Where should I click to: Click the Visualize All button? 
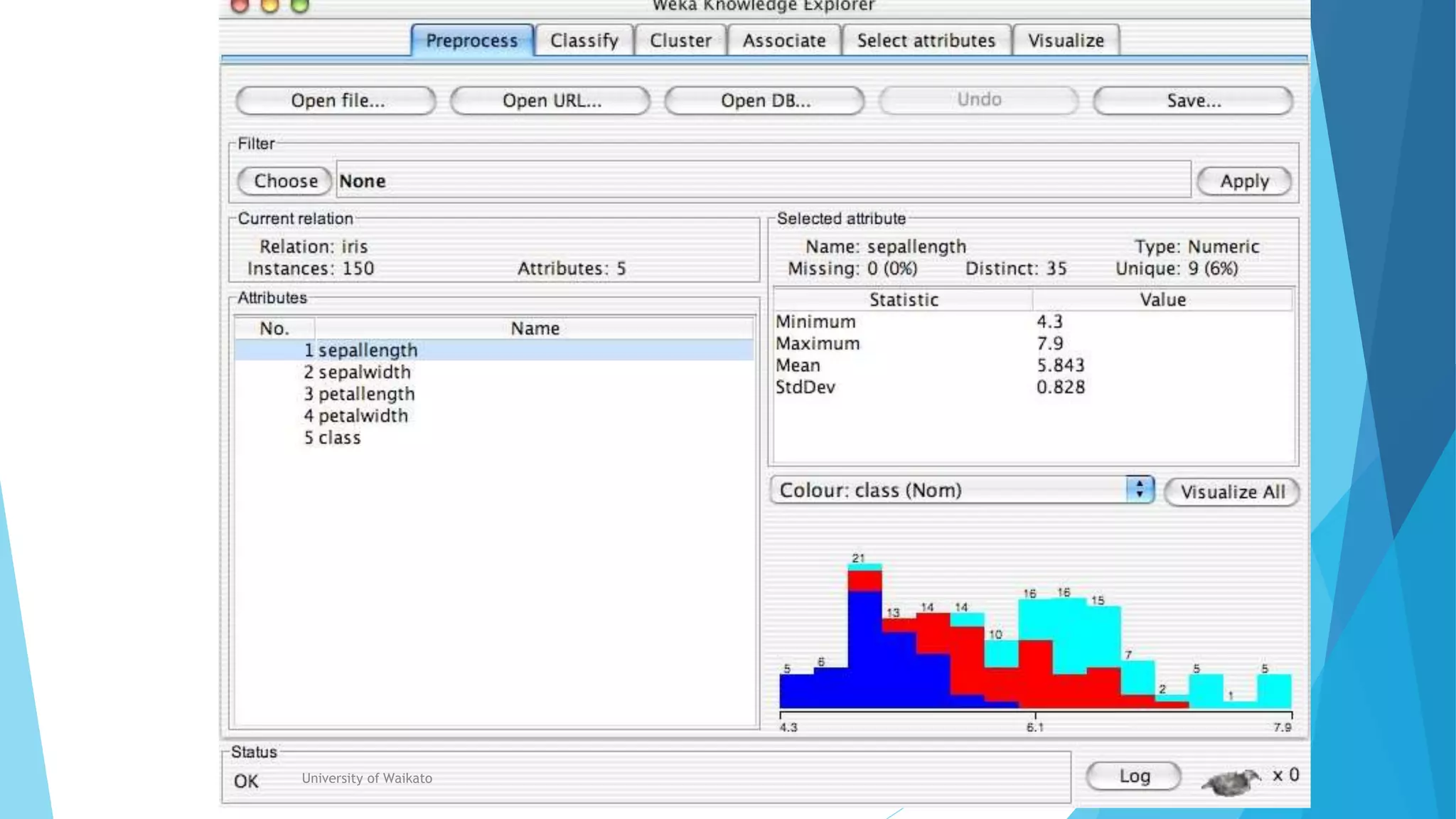1232,492
